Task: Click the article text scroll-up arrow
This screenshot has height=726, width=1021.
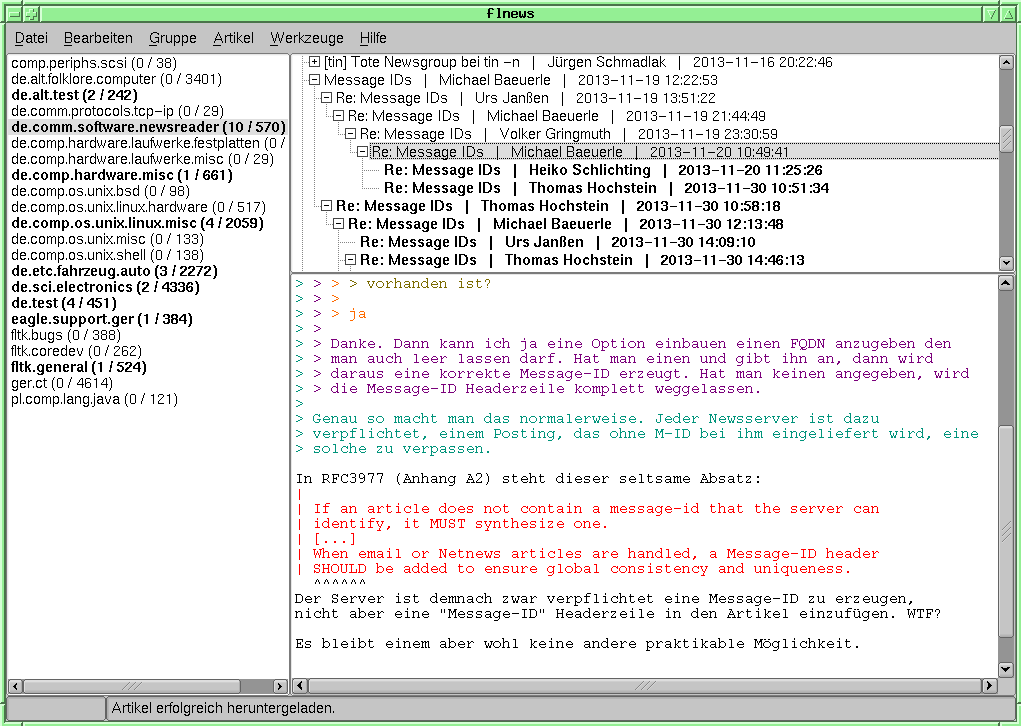Action: [x=1006, y=283]
